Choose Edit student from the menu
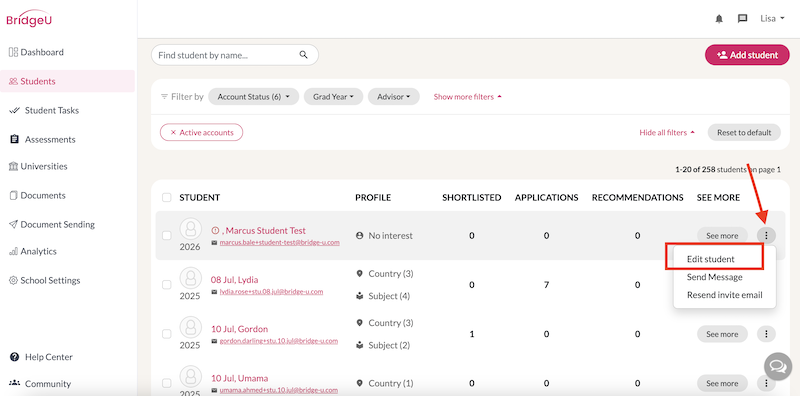 [x=711, y=259]
